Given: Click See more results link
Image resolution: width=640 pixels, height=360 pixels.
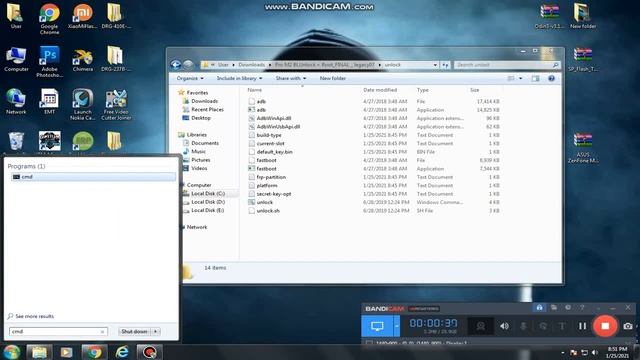Looking at the screenshot, I should click(34, 316).
